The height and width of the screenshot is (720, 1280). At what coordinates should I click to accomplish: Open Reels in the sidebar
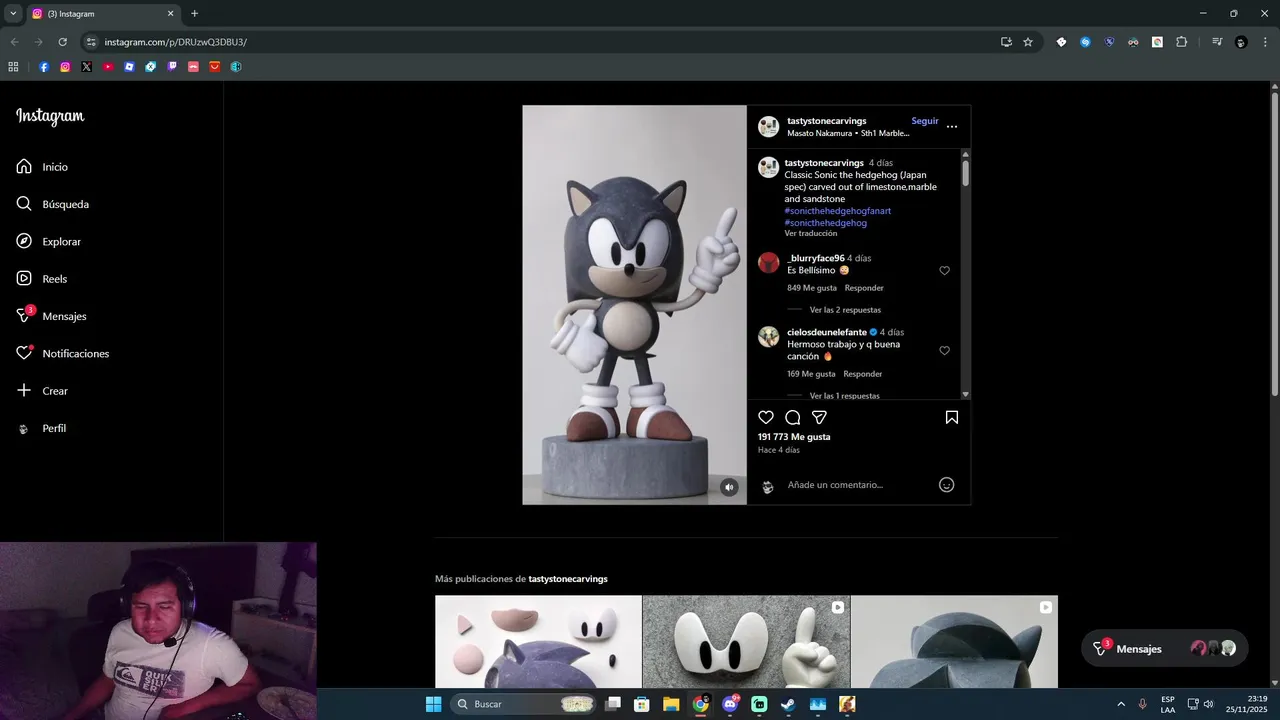[x=42, y=279]
